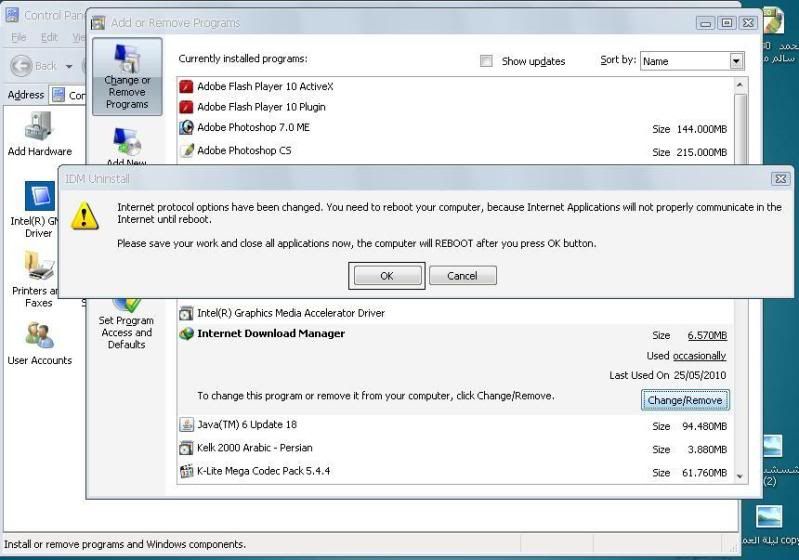
Task: Toggle the Show updates checkbox
Action: click(x=486, y=61)
